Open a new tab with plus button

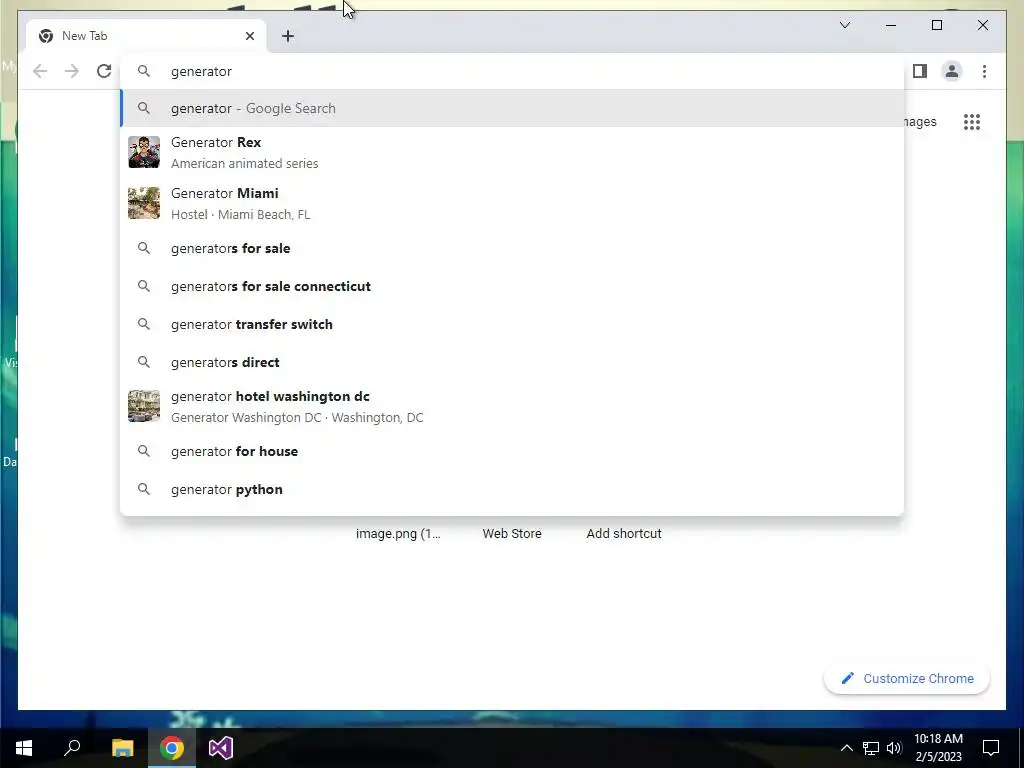click(288, 36)
